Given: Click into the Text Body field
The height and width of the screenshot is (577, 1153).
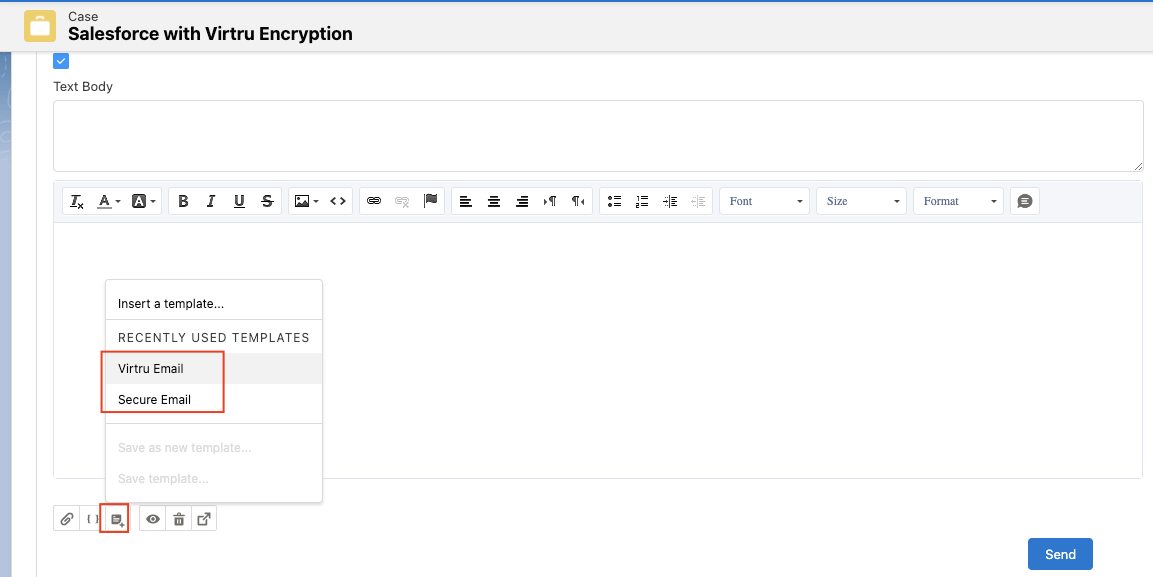Looking at the screenshot, I should point(598,136).
